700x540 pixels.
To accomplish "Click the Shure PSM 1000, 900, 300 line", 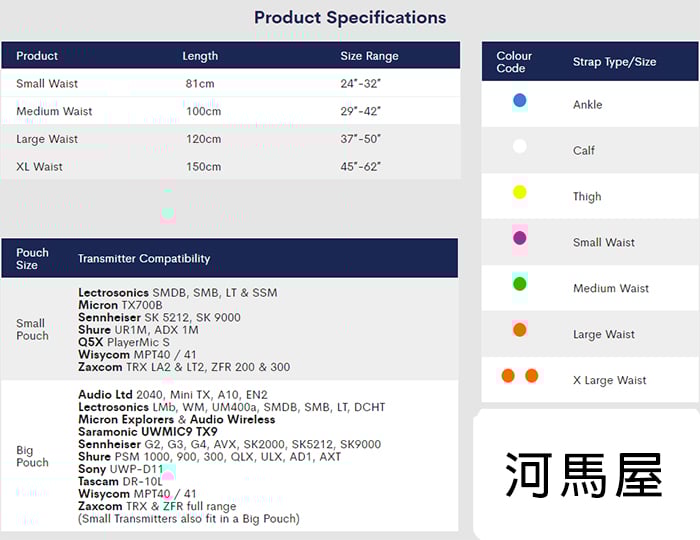I will click(209, 457).
